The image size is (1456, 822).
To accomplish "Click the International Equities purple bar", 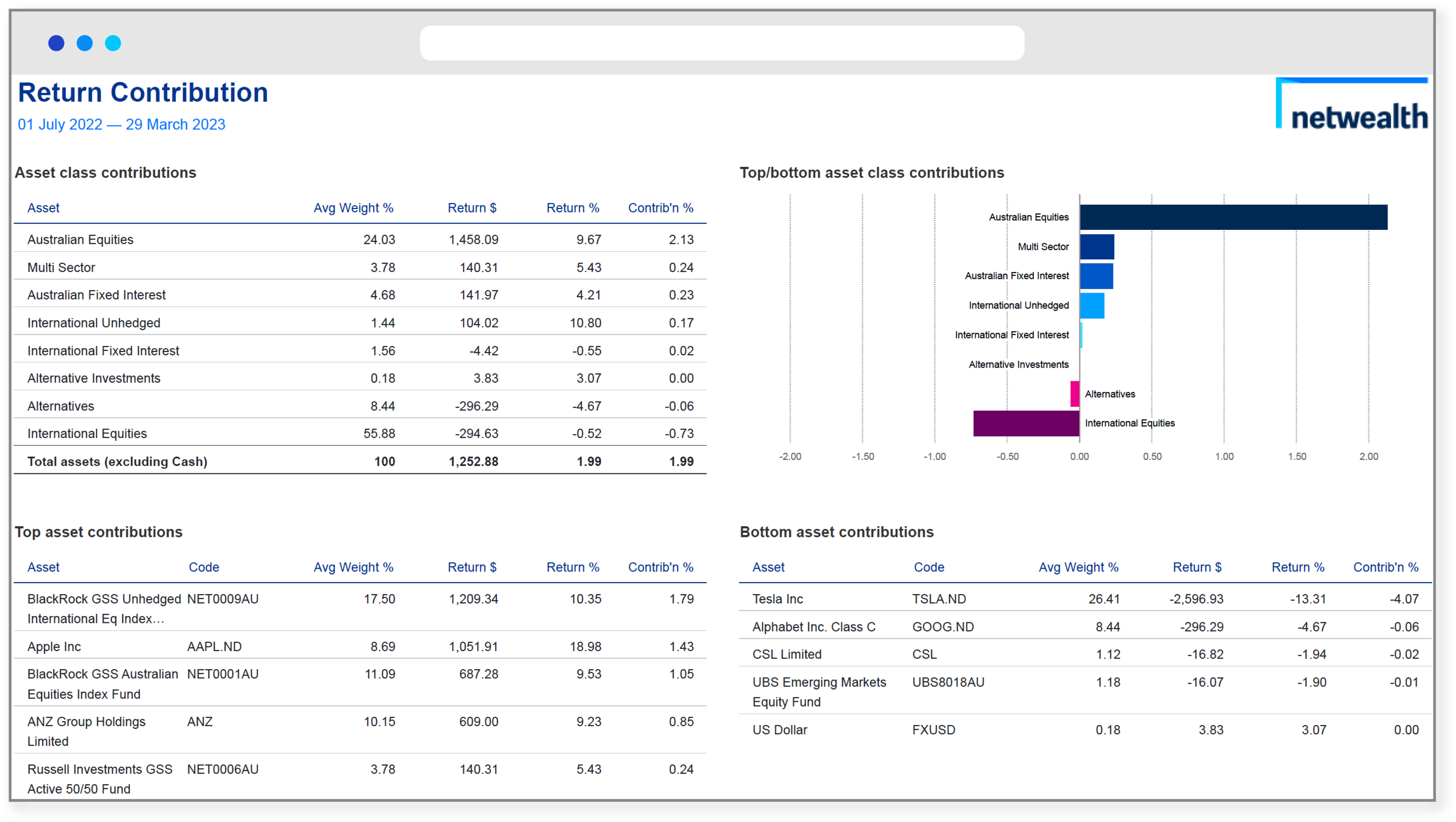I will pos(1027,424).
